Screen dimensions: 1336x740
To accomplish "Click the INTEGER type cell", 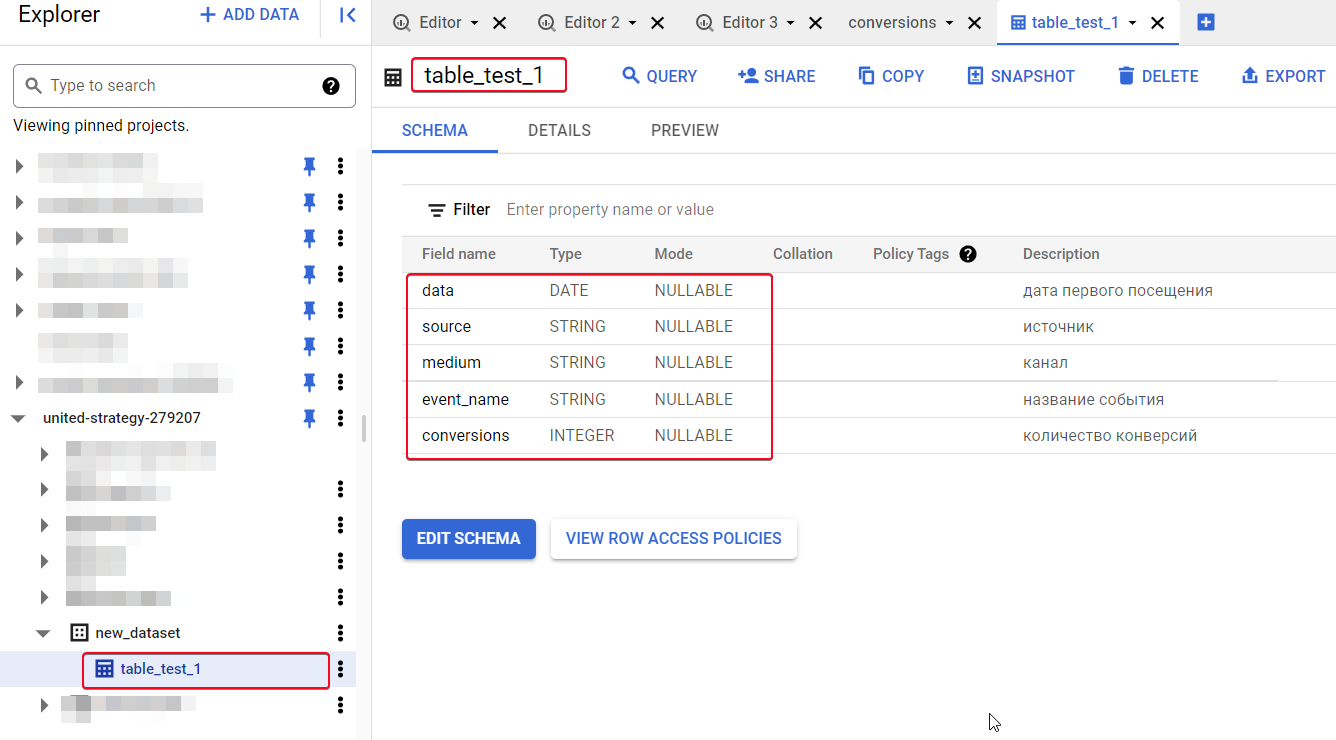I will tap(582, 436).
